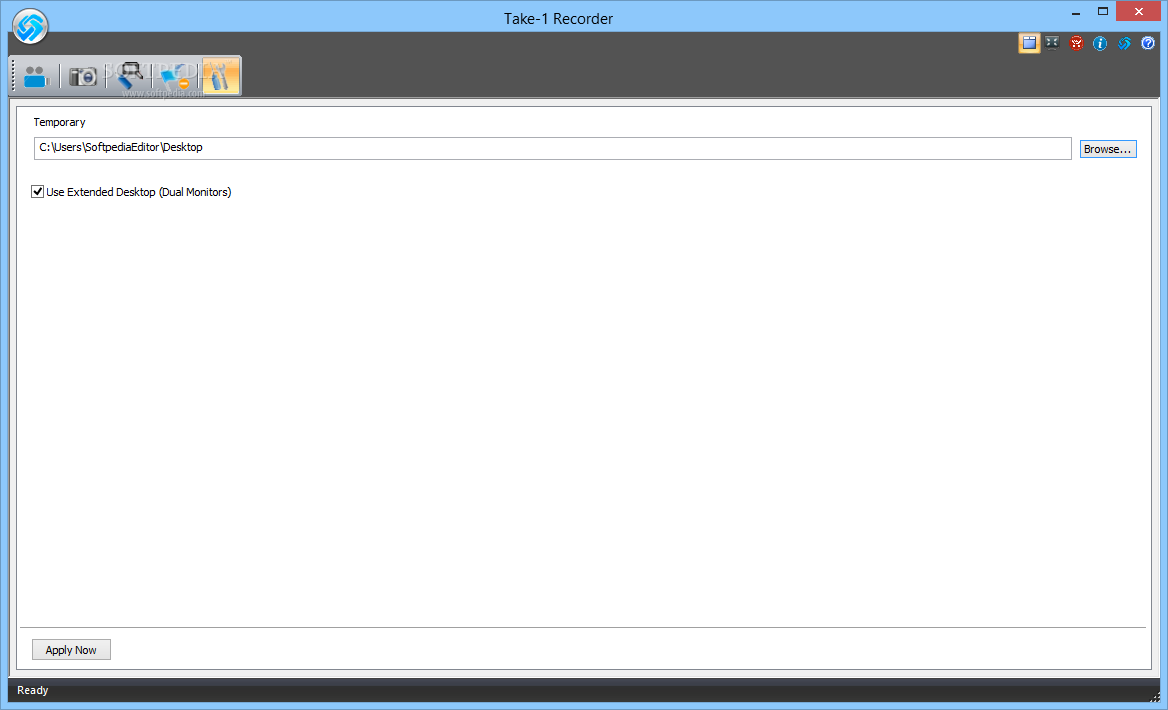Open the screwdriver and wrench settings tab
The width and height of the screenshot is (1168, 710).
pos(220,76)
